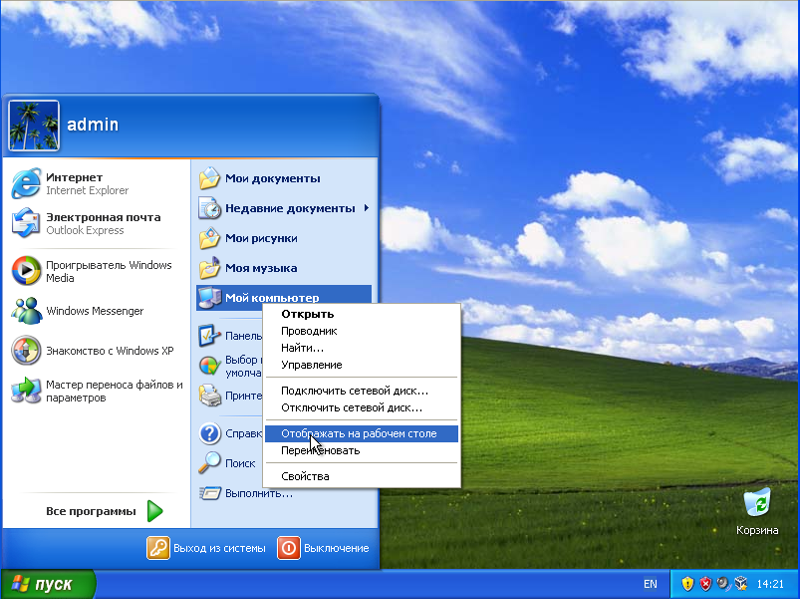
Task: Click the Выход из системы label
Action: (x=219, y=548)
